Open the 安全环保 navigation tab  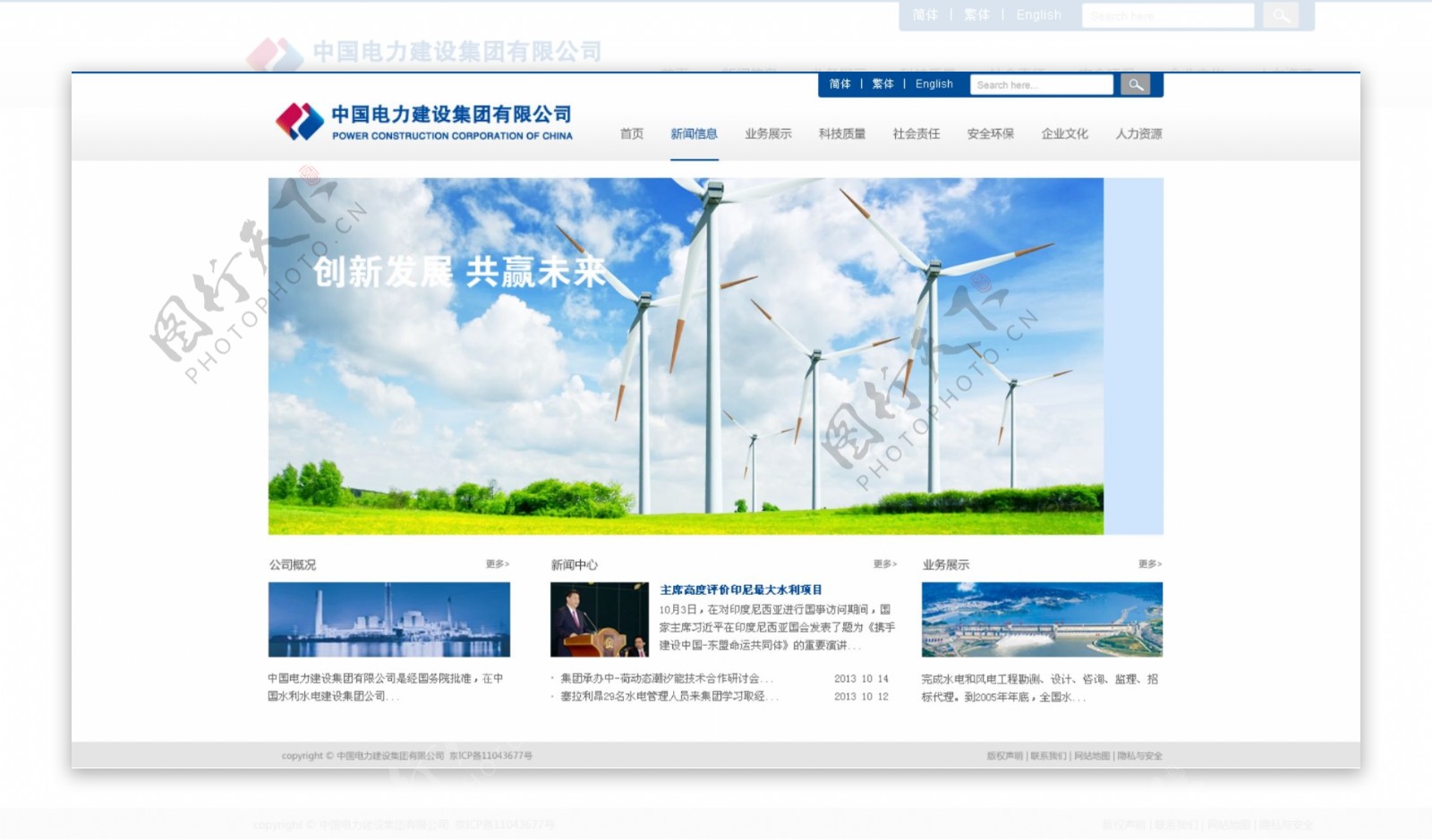click(991, 134)
